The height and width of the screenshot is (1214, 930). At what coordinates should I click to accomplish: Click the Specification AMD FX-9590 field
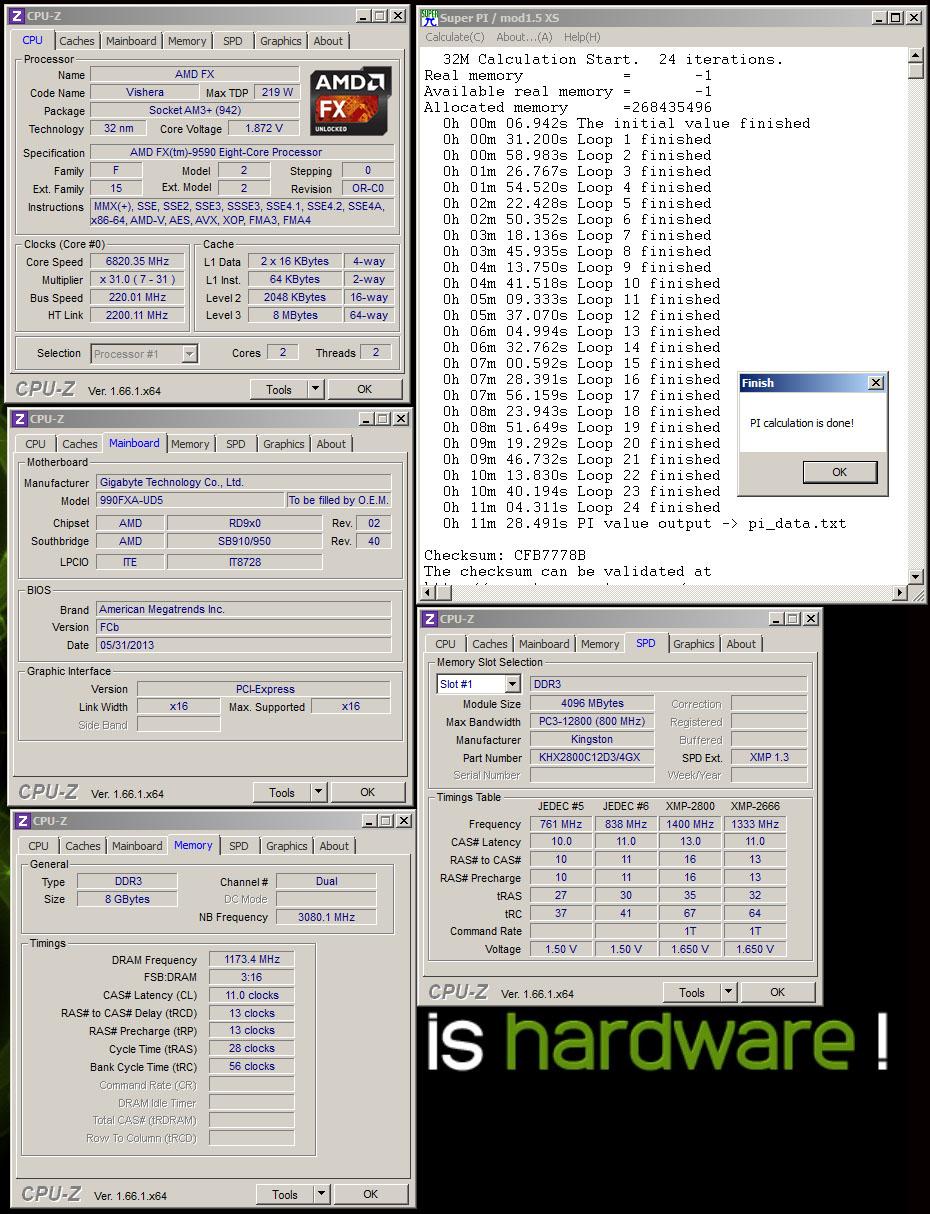click(x=242, y=152)
